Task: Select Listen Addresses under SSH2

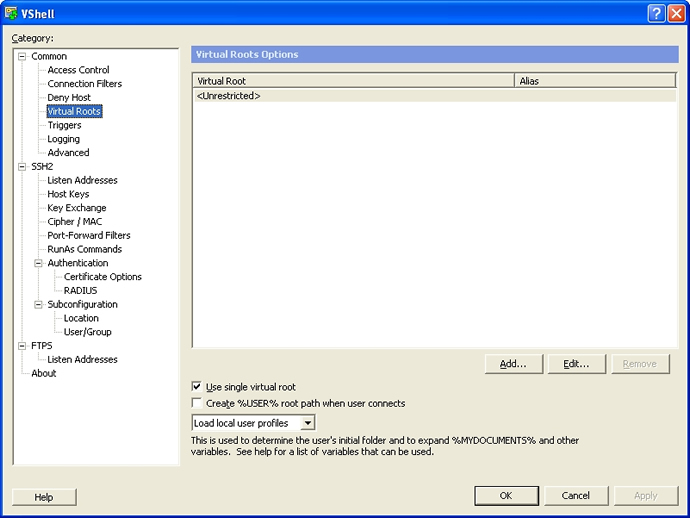Action: [x=82, y=180]
